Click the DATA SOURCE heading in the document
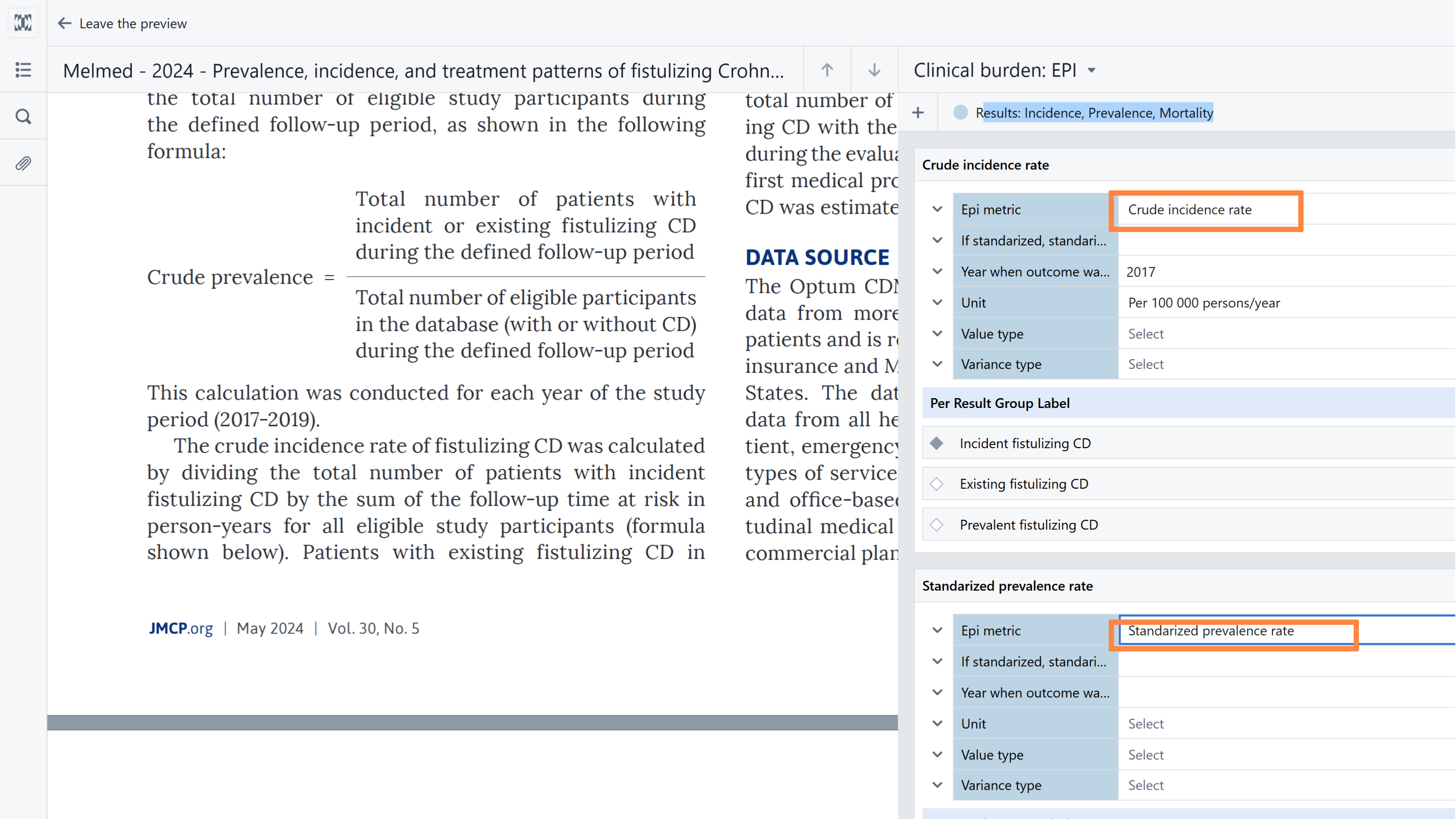The width and height of the screenshot is (1456, 819). (817, 257)
